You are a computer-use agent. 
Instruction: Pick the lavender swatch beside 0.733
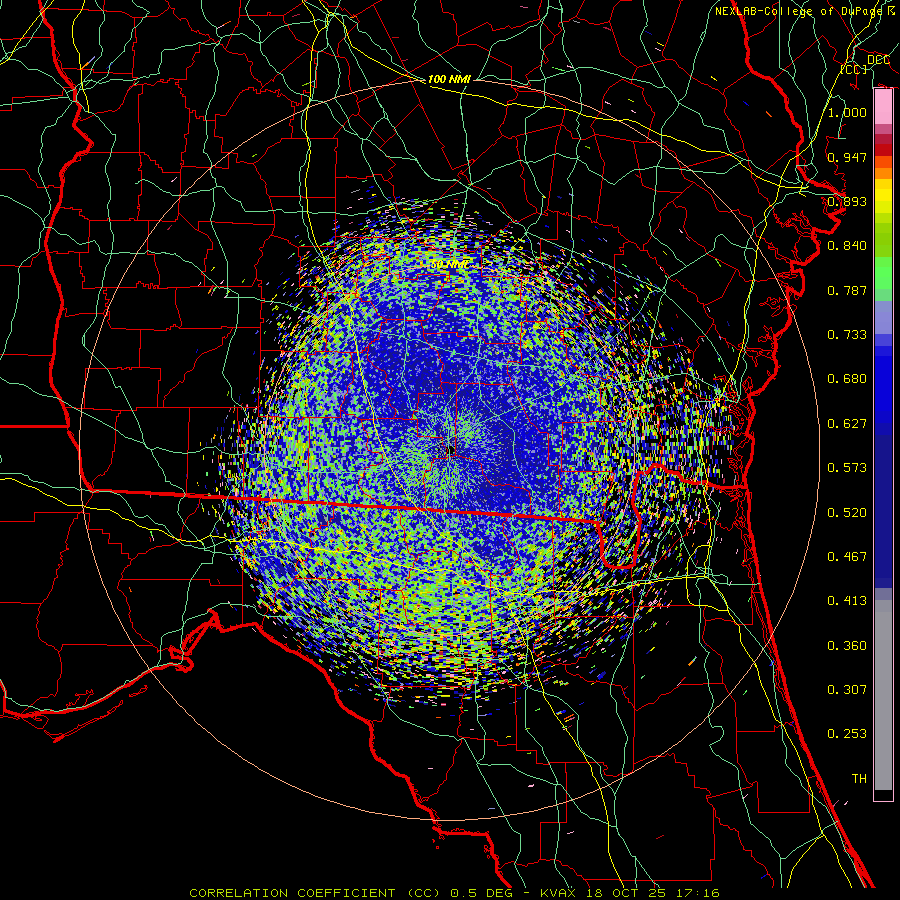[883, 318]
